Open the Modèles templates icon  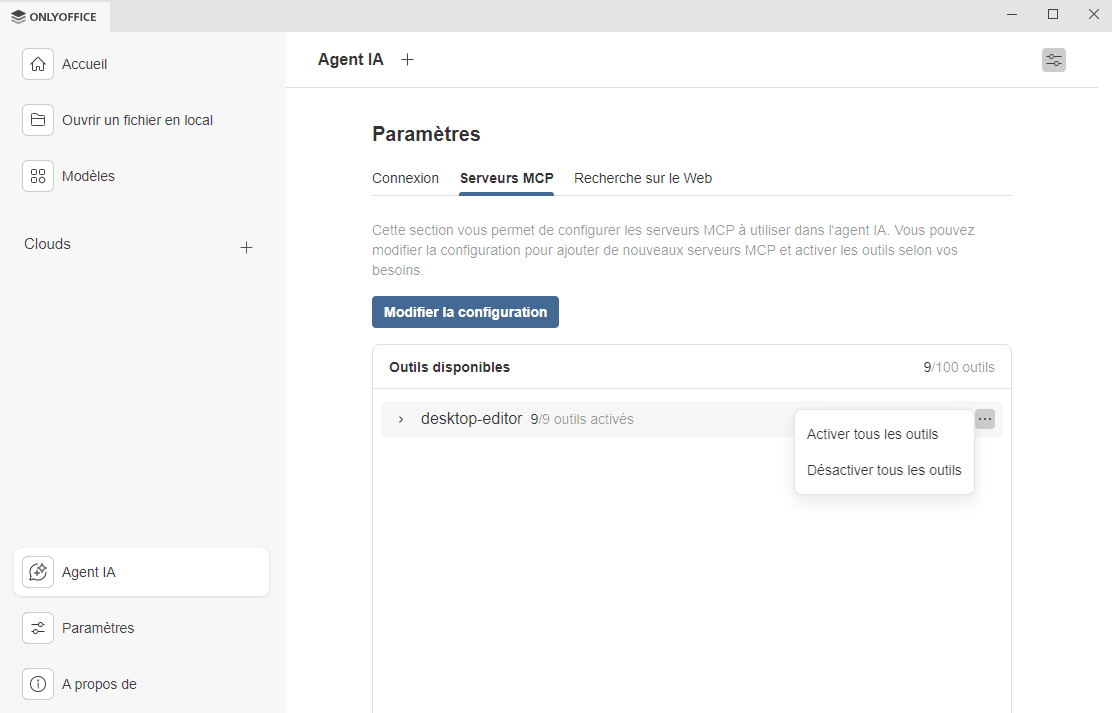38,176
